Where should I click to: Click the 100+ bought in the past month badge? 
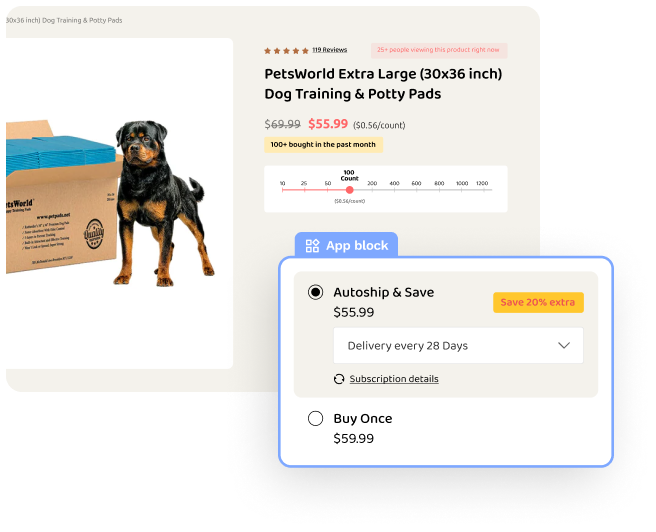click(323, 145)
